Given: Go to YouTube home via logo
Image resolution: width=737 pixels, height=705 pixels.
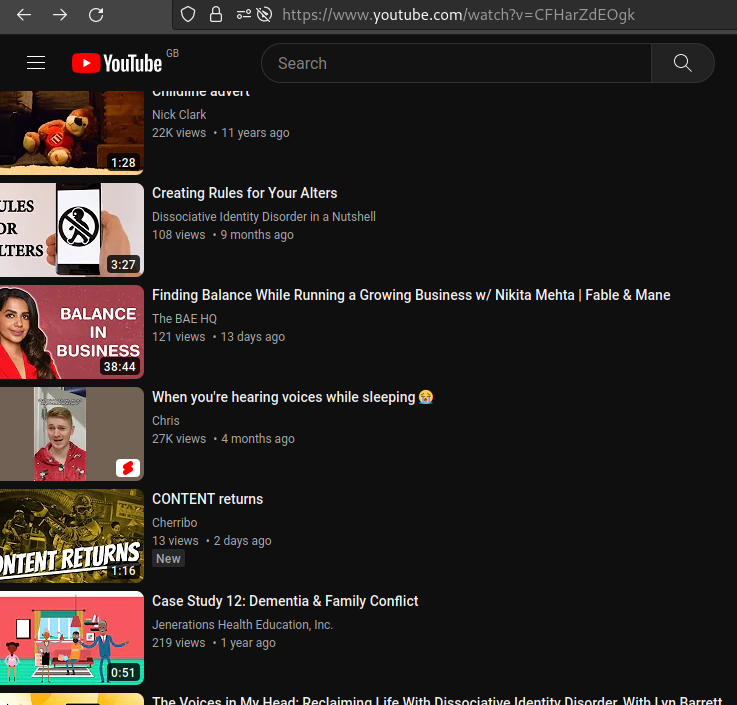Looking at the screenshot, I should click(x=117, y=63).
